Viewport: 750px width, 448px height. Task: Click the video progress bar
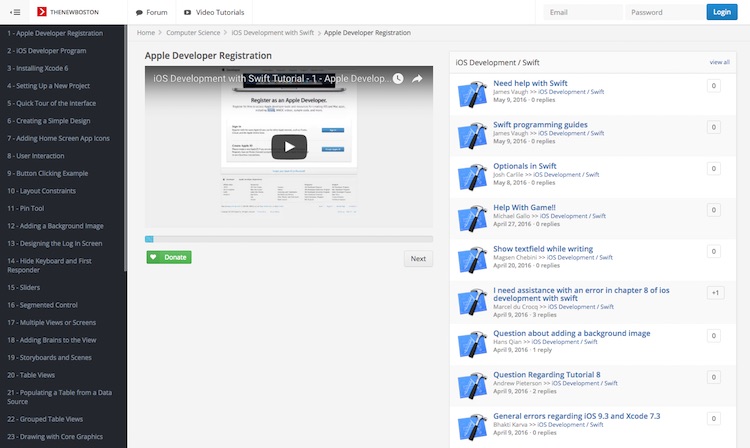pyautogui.click(x=289, y=239)
